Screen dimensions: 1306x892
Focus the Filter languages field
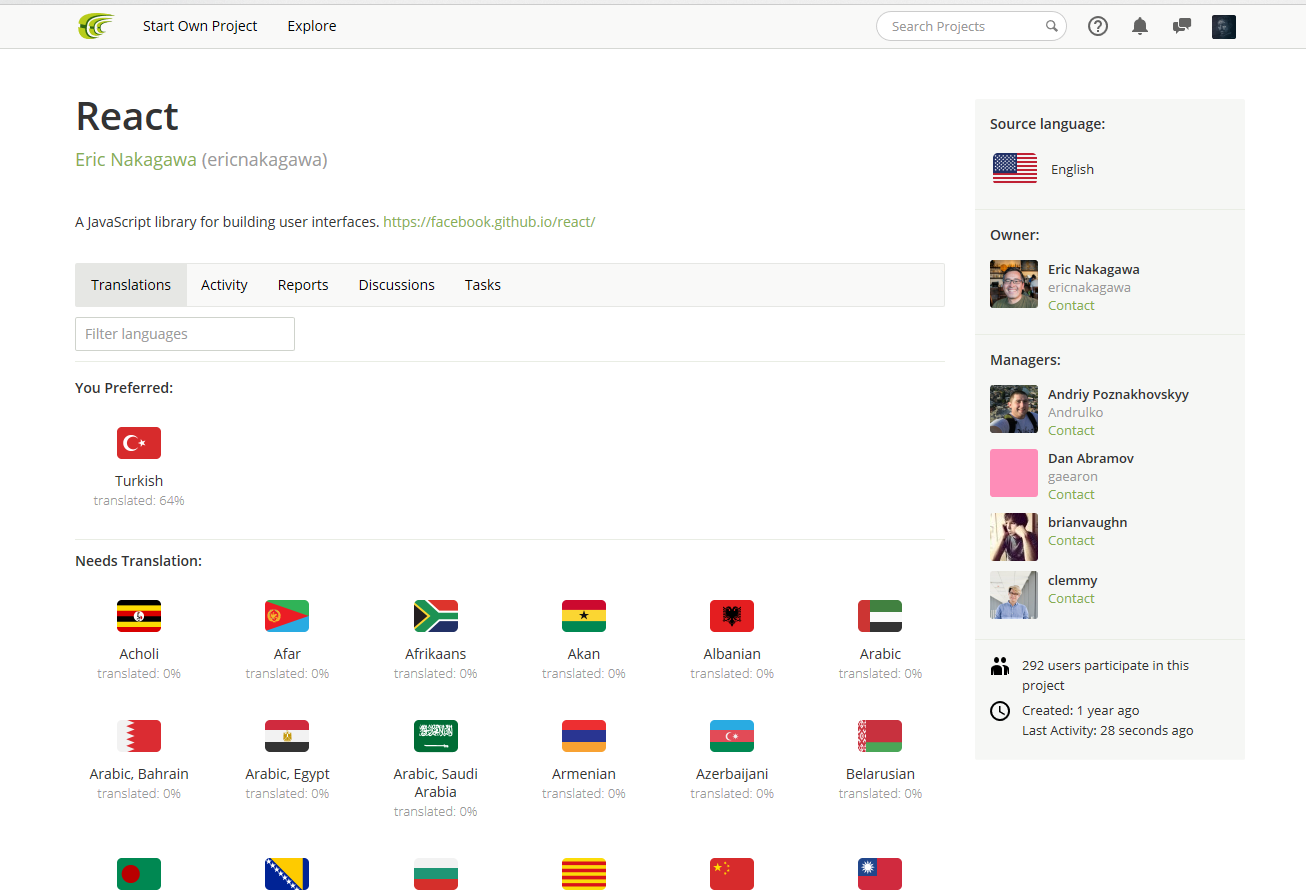click(185, 334)
